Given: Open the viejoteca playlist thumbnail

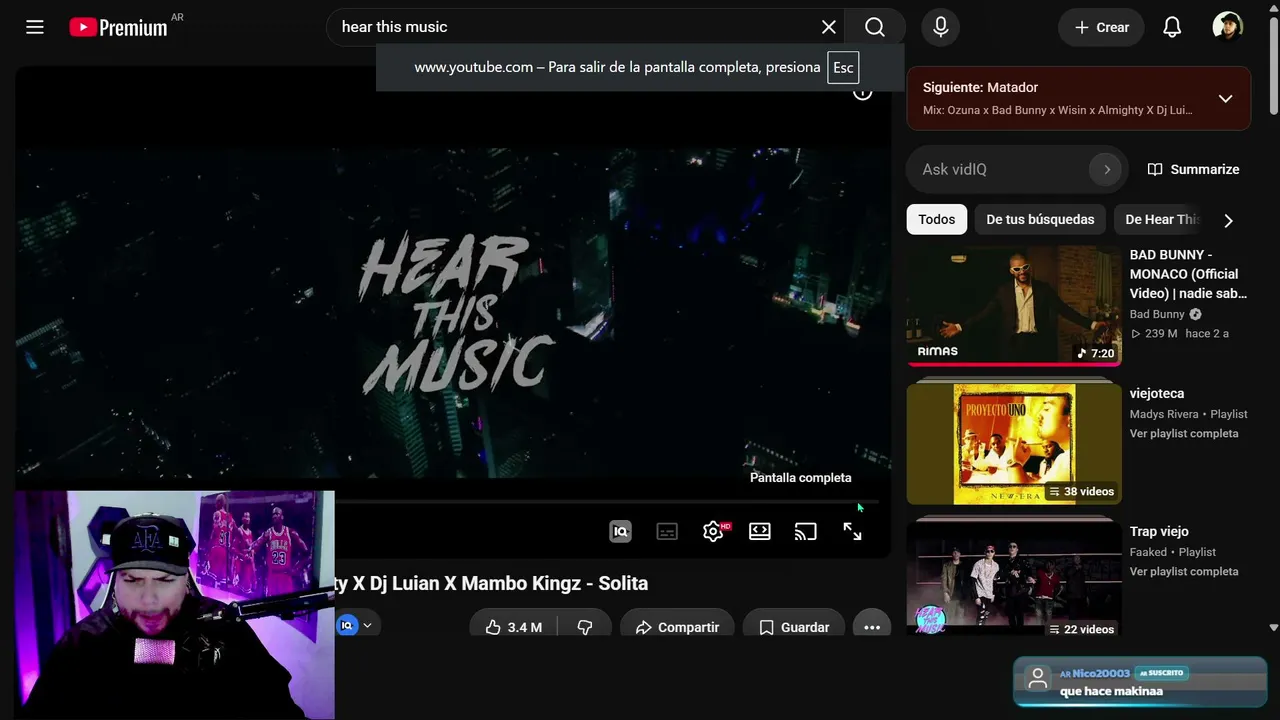Looking at the screenshot, I should (1014, 444).
